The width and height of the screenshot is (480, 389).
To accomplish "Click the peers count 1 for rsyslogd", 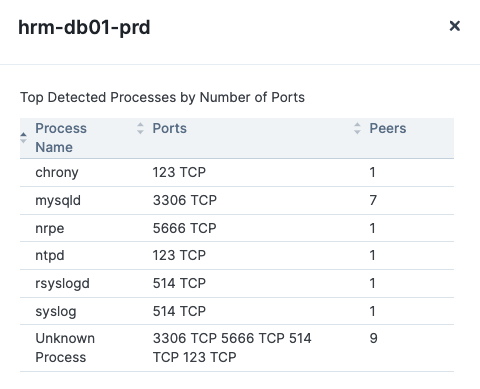I will coord(372,283).
